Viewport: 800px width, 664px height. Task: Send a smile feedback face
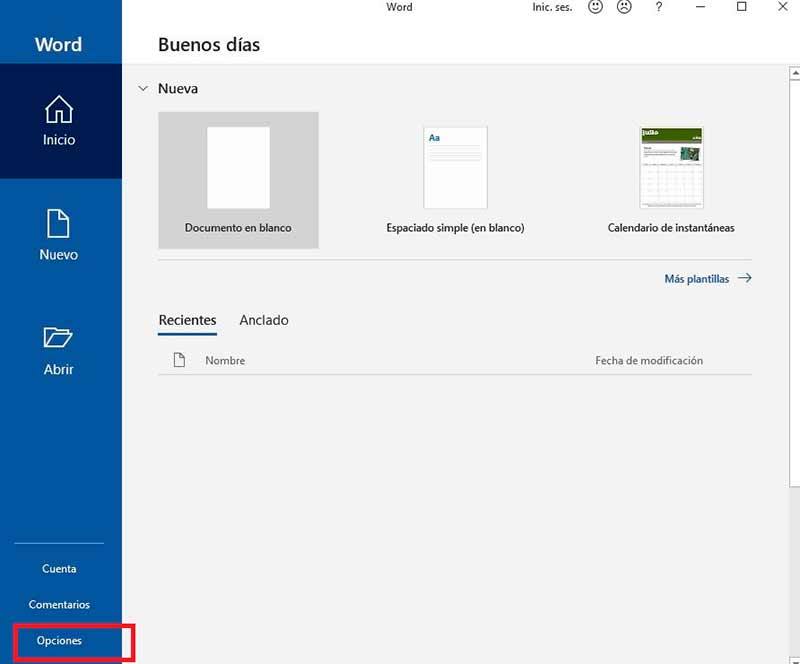[595, 7]
